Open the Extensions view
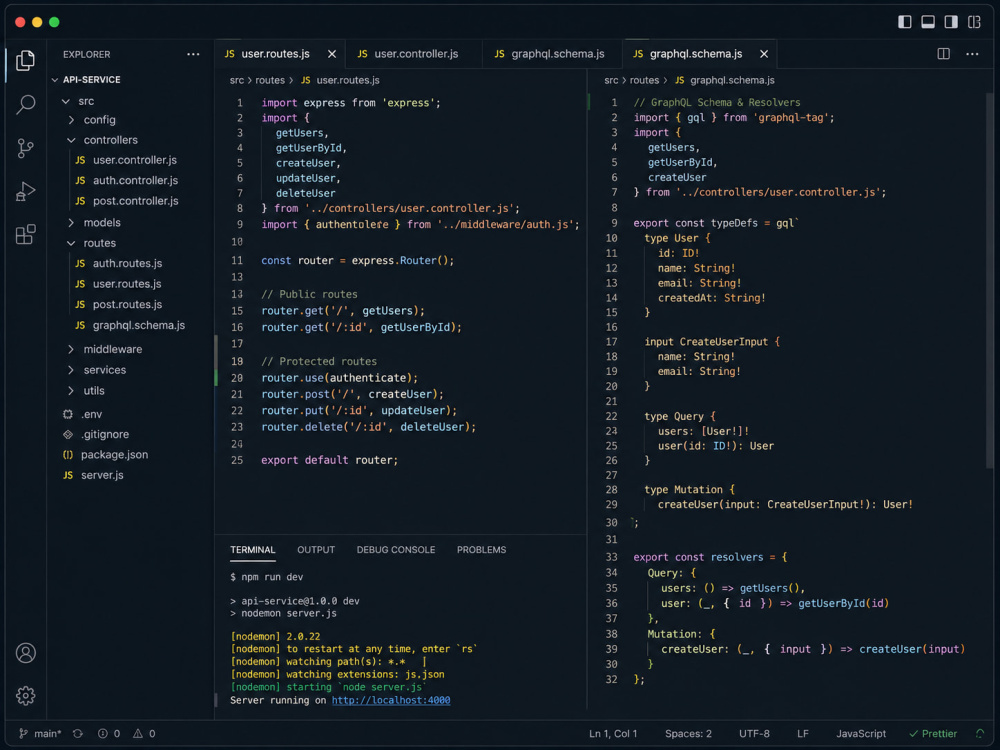This screenshot has height=750, width=1000. coord(26,234)
